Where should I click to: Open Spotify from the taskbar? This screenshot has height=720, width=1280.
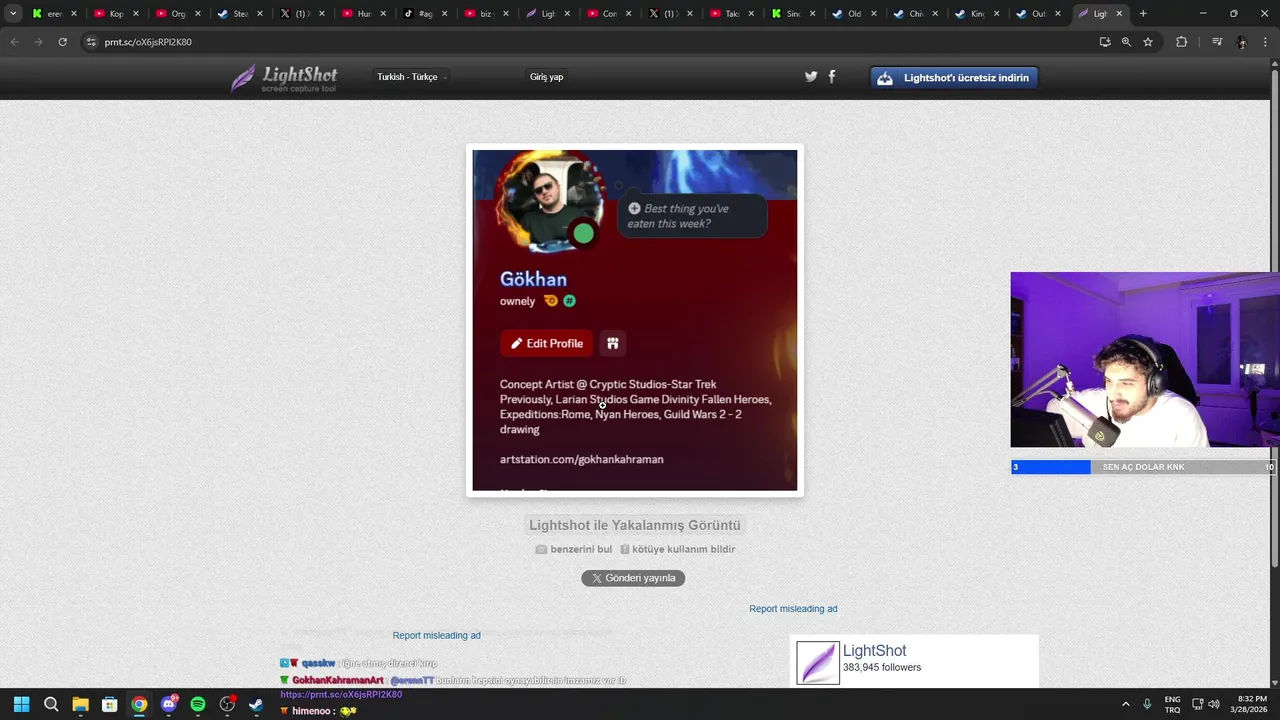198,704
